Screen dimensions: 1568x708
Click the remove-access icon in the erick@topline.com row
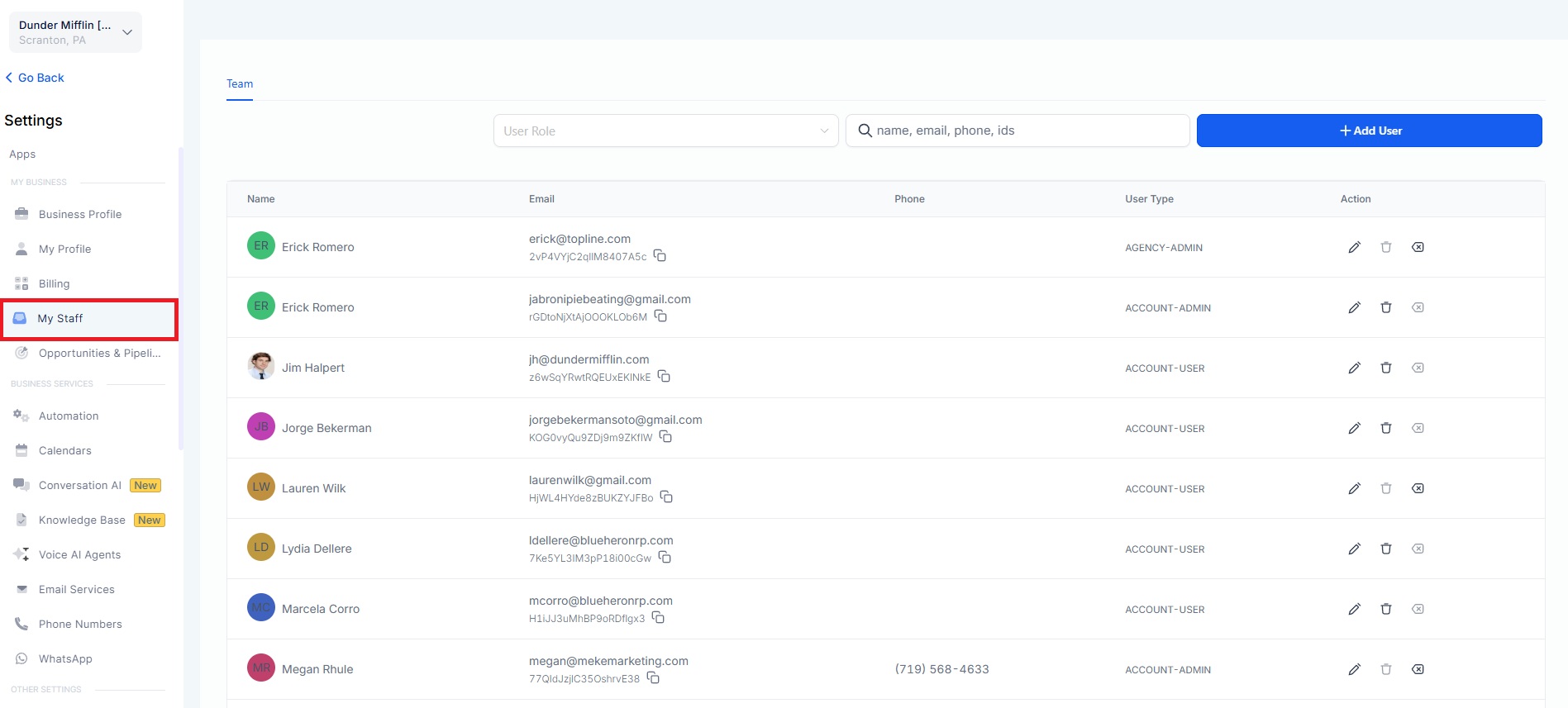1418,247
